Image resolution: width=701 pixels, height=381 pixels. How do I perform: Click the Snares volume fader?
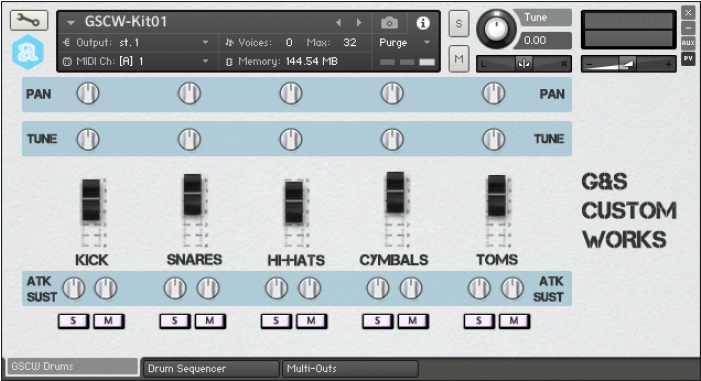(193, 195)
